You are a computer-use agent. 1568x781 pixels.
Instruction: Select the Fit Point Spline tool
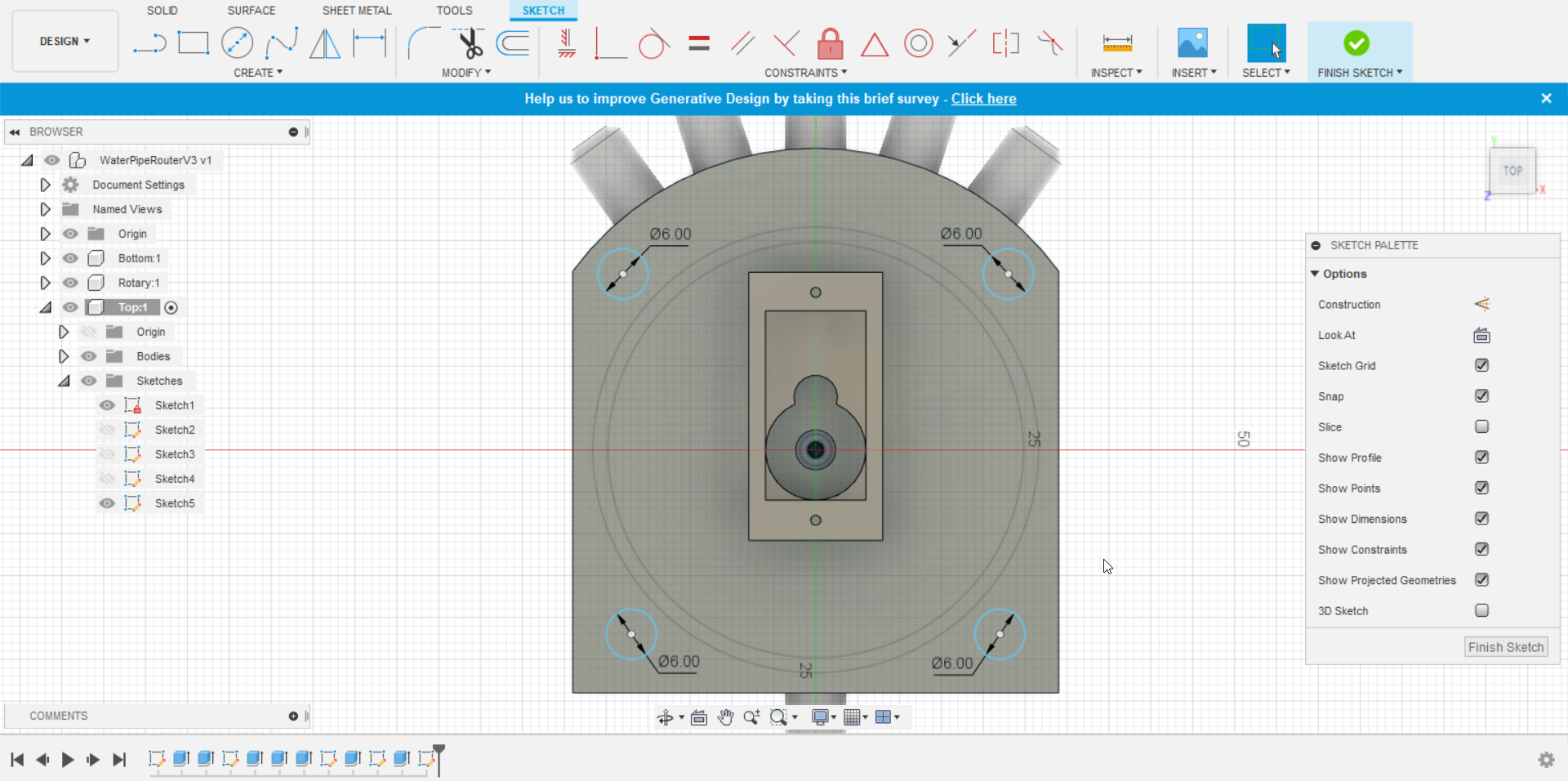[x=282, y=42]
